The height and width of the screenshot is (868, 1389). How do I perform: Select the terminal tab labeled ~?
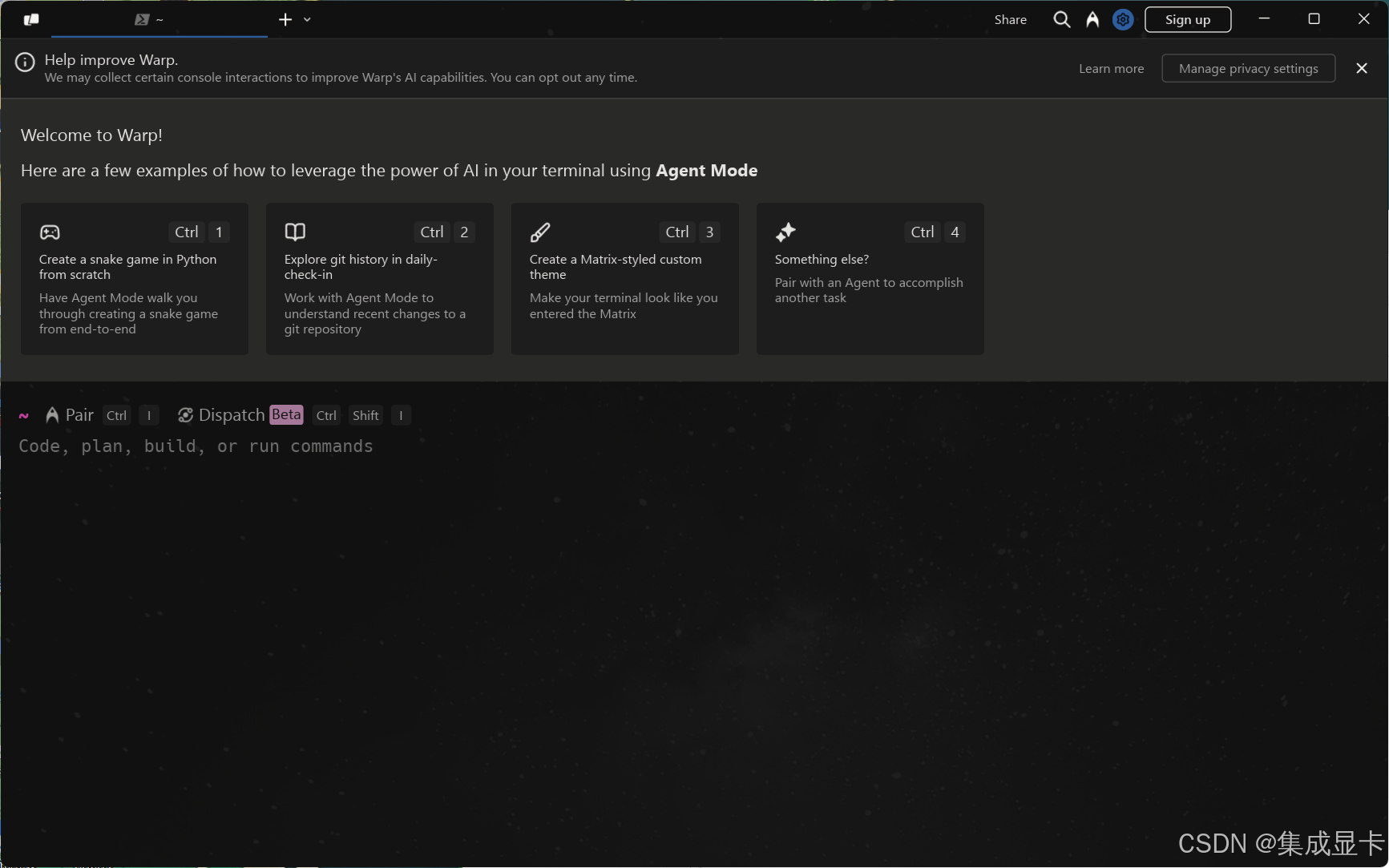159,19
